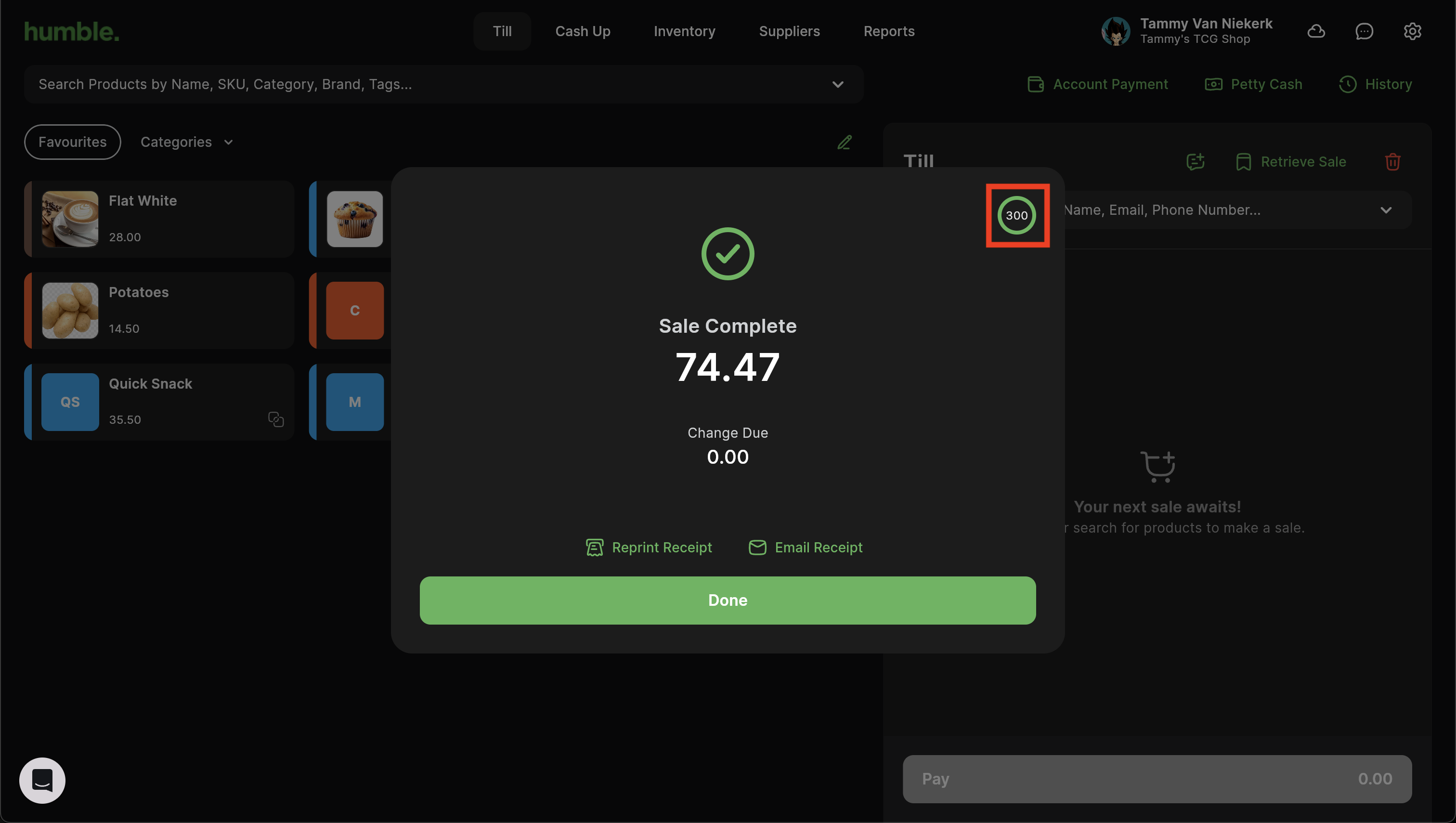Image resolution: width=1456 pixels, height=823 pixels.
Task: Expand the Categories dropdown
Action: click(186, 142)
